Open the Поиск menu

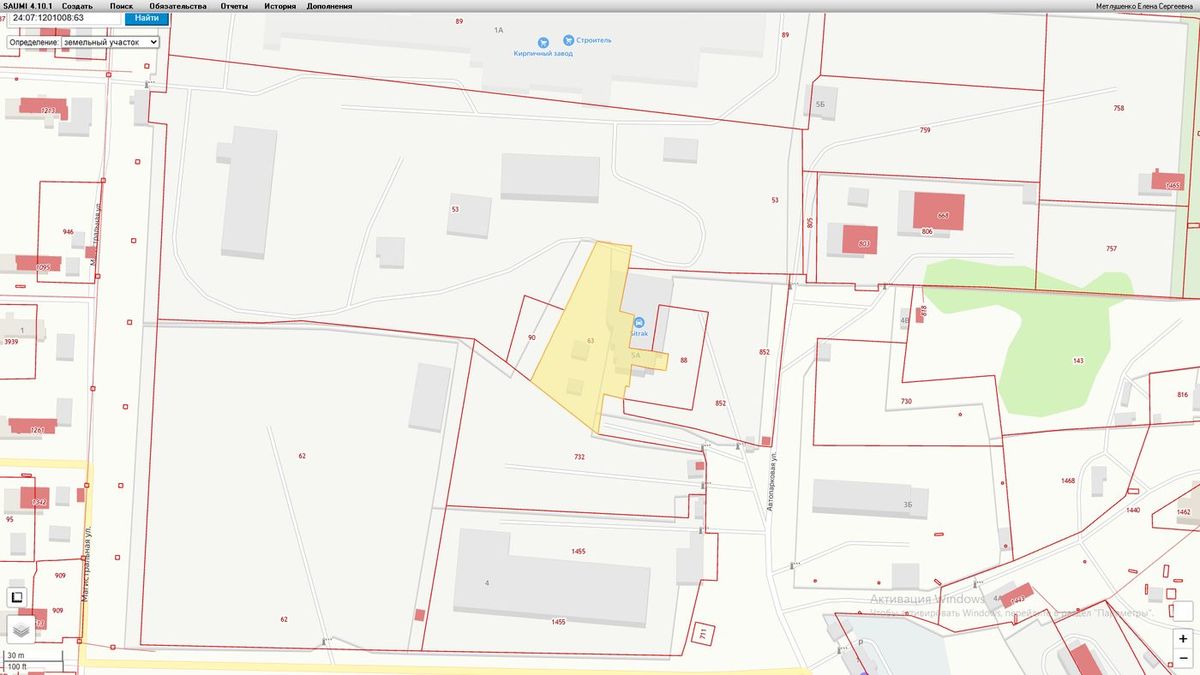tap(121, 6)
